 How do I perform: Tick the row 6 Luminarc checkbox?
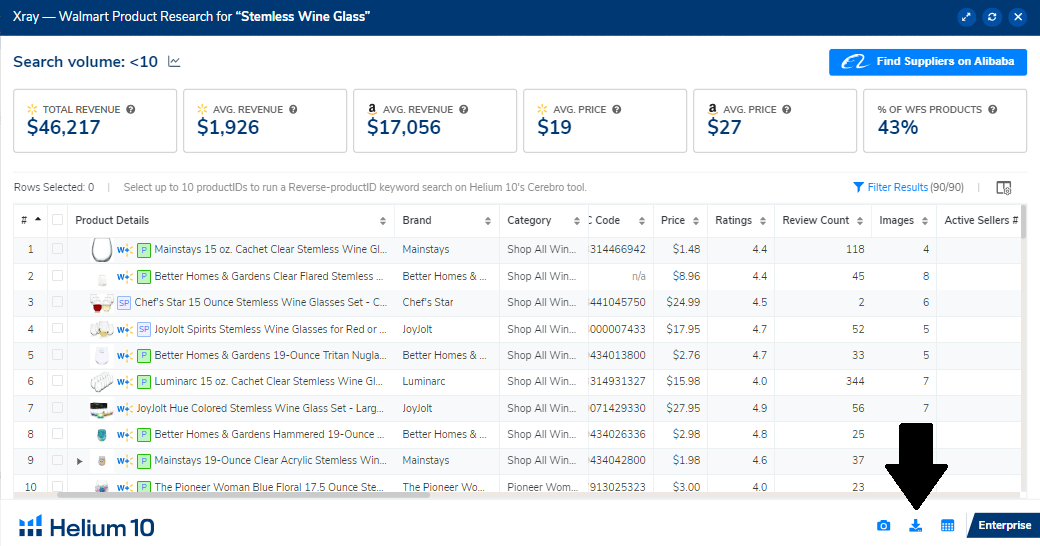pyautogui.click(x=58, y=381)
